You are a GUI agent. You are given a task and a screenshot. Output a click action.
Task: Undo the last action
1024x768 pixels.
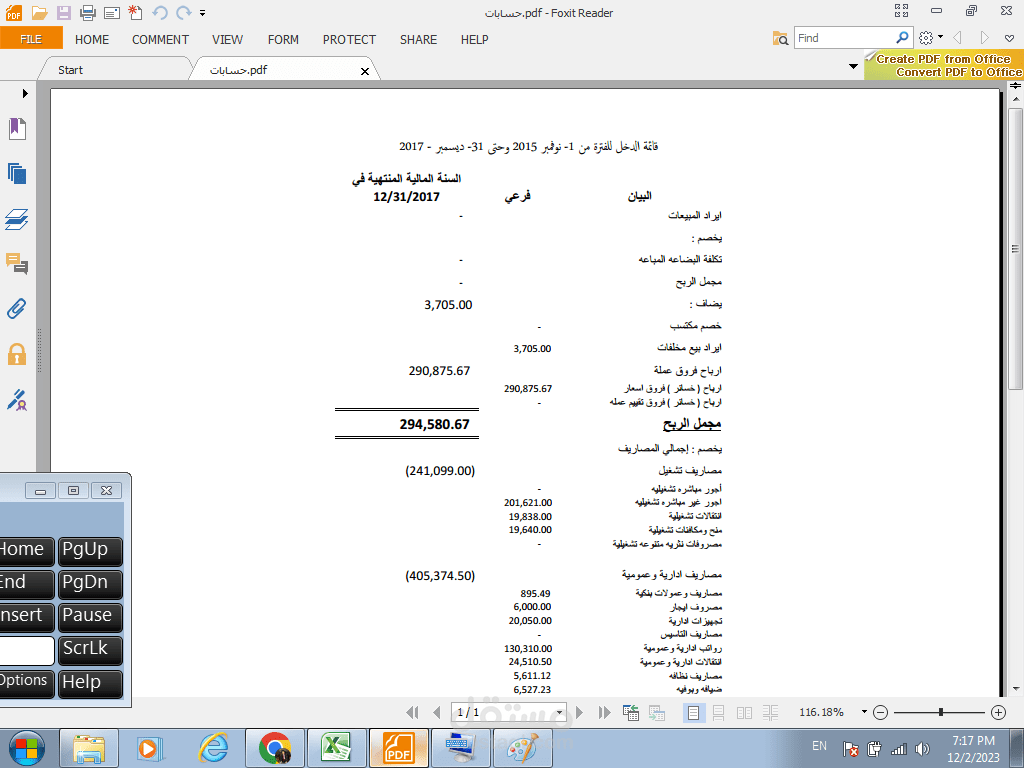pos(159,12)
